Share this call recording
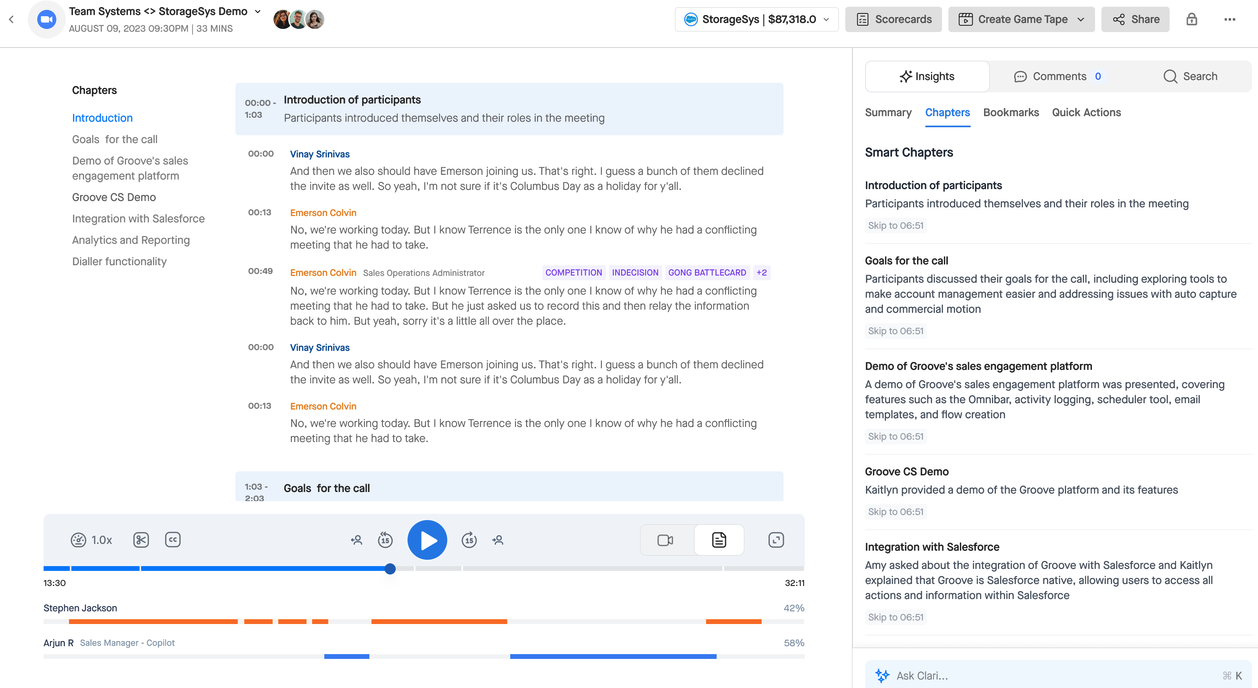 click(x=1135, y=19)
